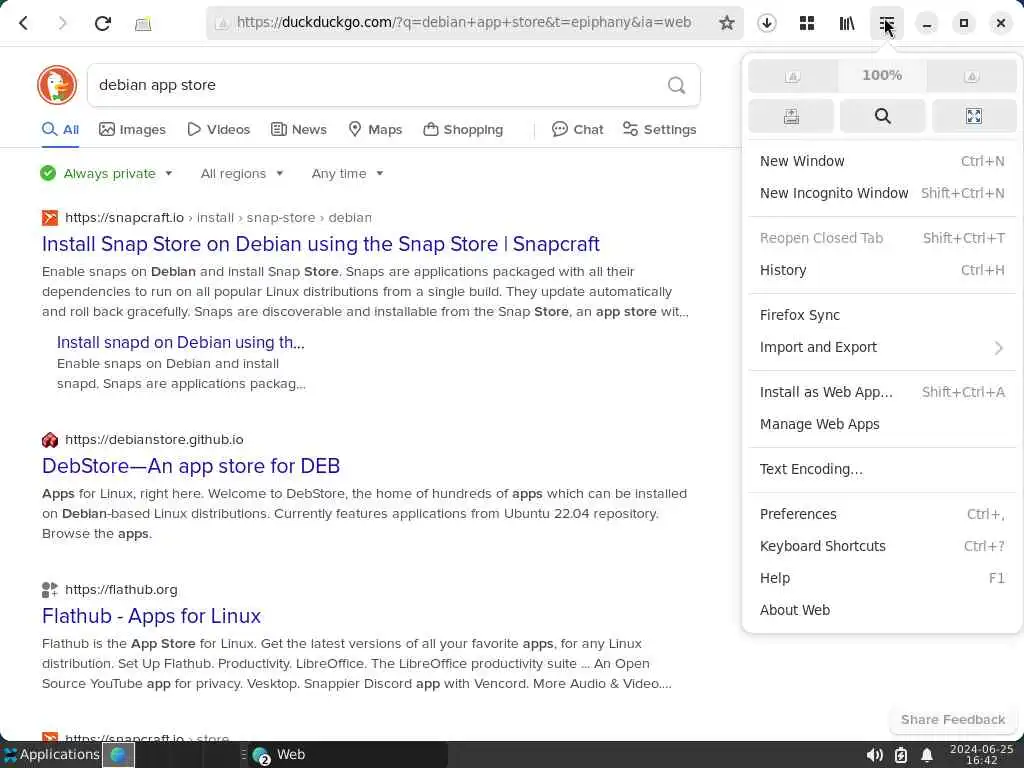This screenshot has width=1024, height=768.
Task: Open DebStore app store result link
Action: (x=191, y=466)
